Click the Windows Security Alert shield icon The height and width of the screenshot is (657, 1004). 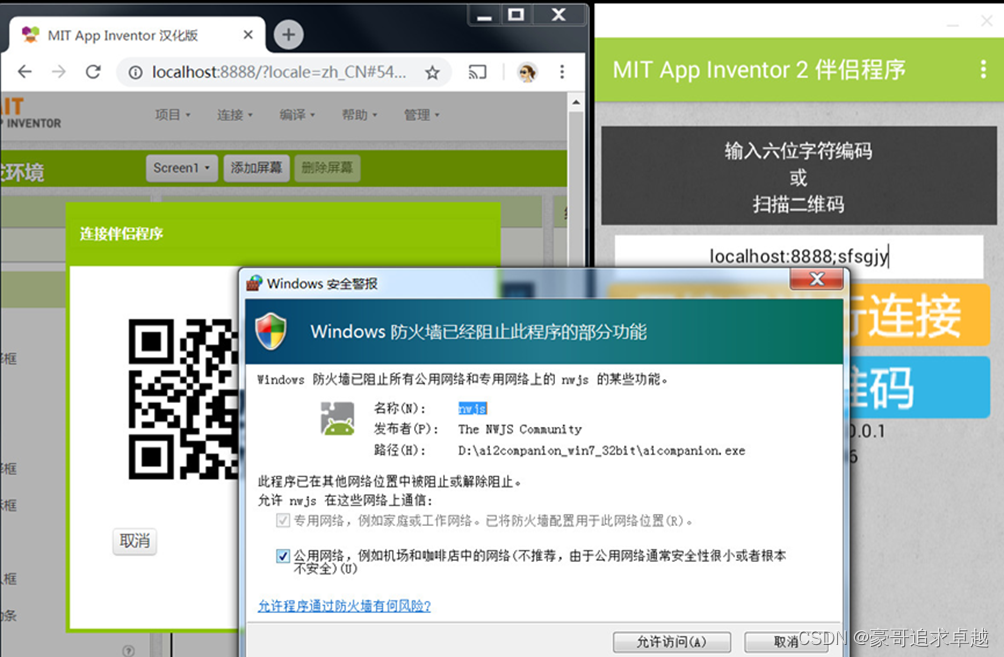(271, 331)
